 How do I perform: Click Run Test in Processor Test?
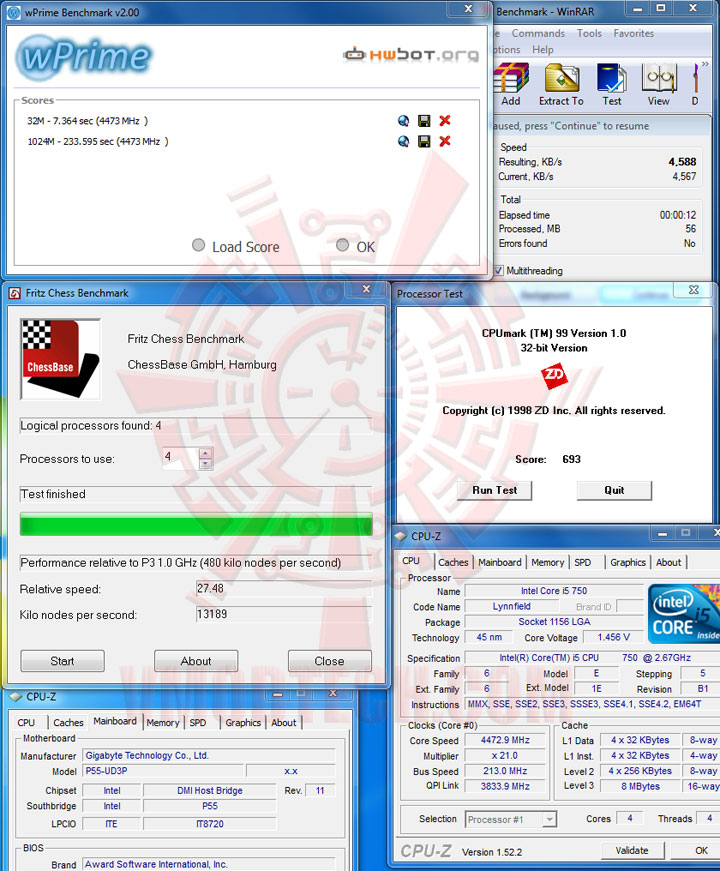pyautogui.click(x=494, y=490)
